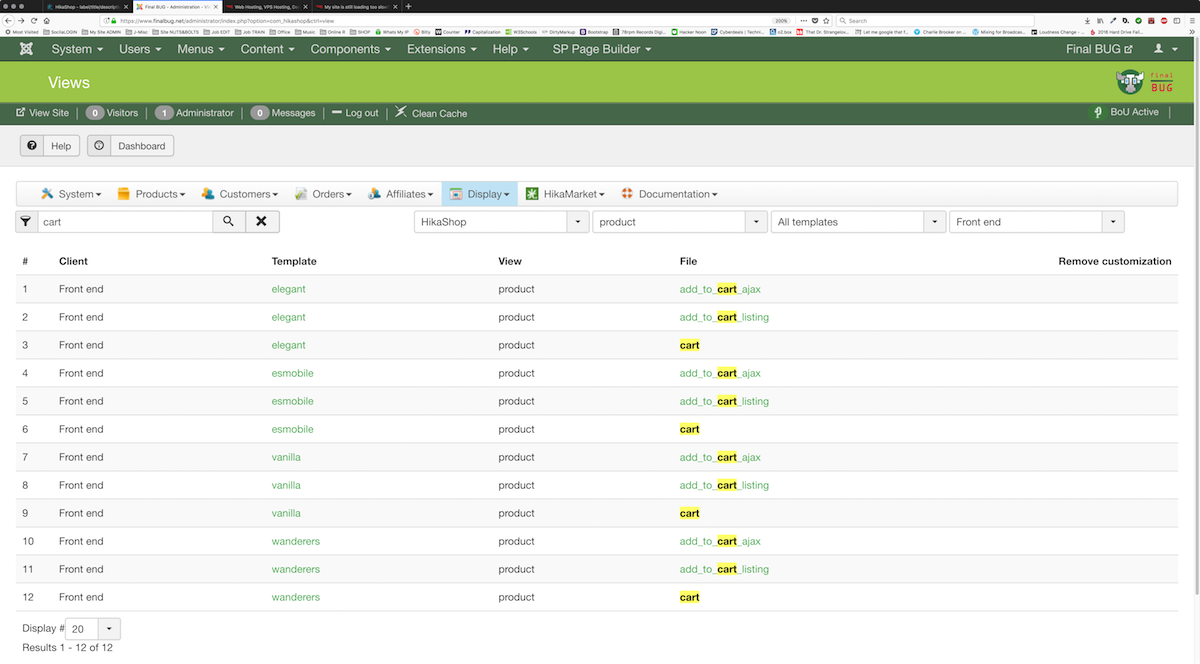Open the HikaShop component dropdown
The width and height of the screenshot is (1200, 664).
[501, 222]
